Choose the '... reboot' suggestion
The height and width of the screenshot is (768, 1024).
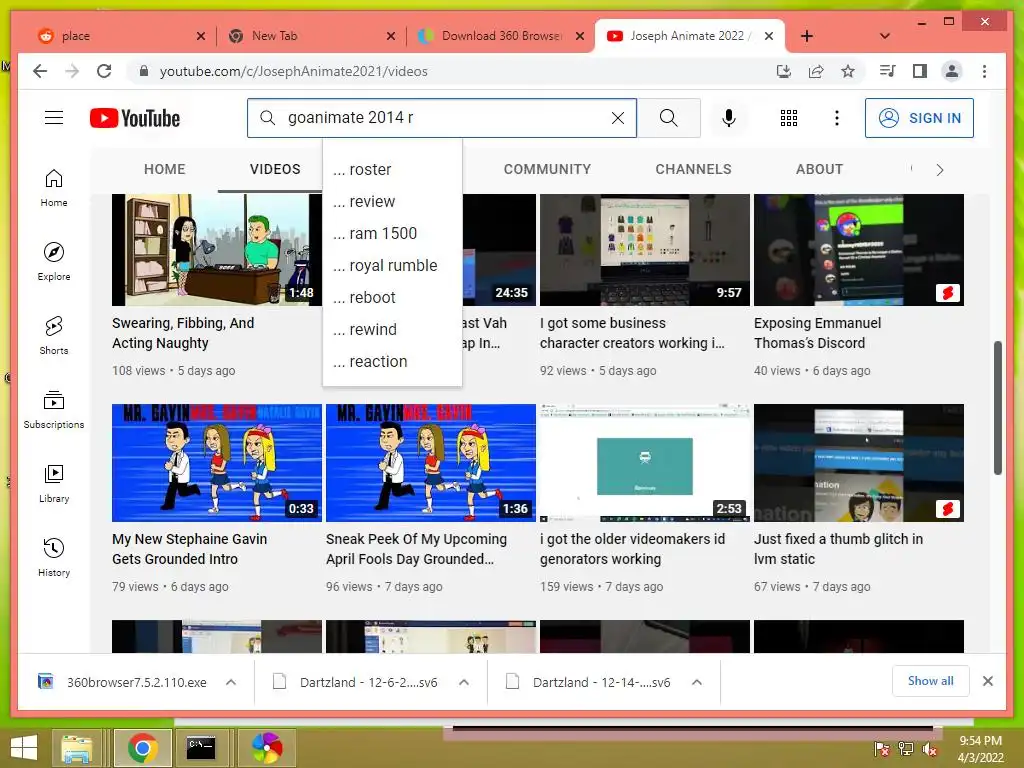(x=392, y=297)
